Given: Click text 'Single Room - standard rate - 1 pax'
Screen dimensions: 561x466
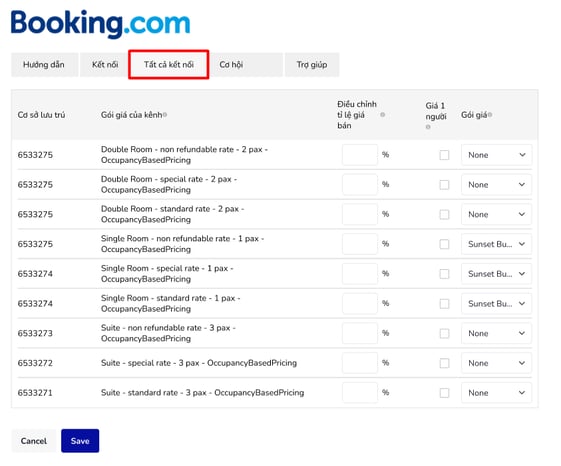Looking at the screenshot, I should tap(168, 298).
